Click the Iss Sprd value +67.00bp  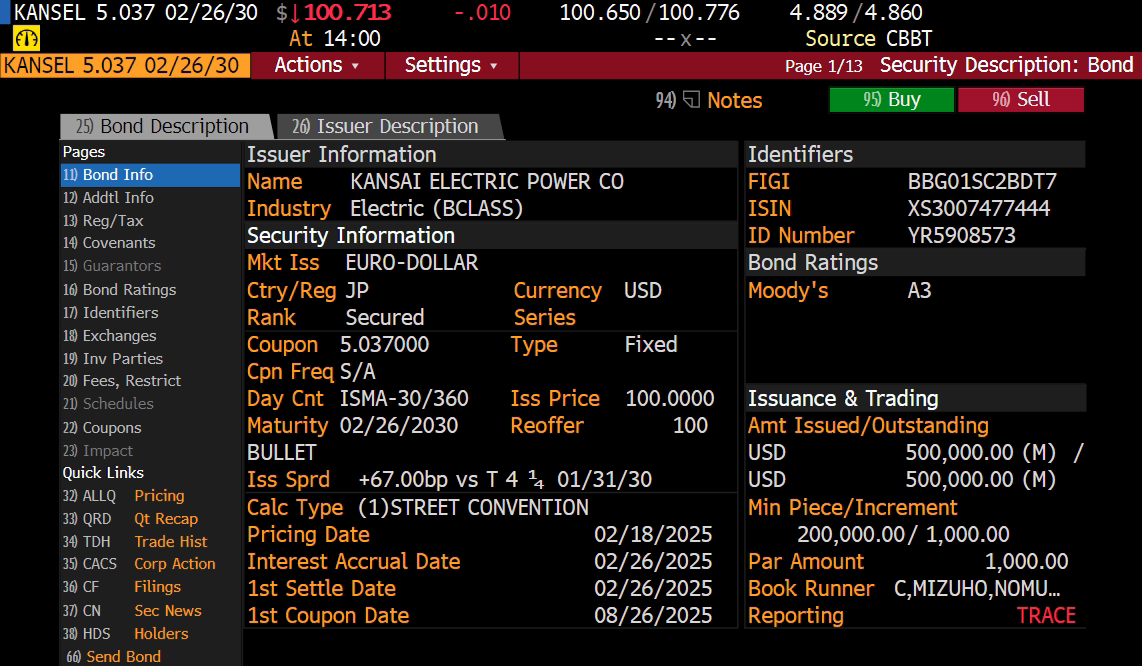point(403,479)
